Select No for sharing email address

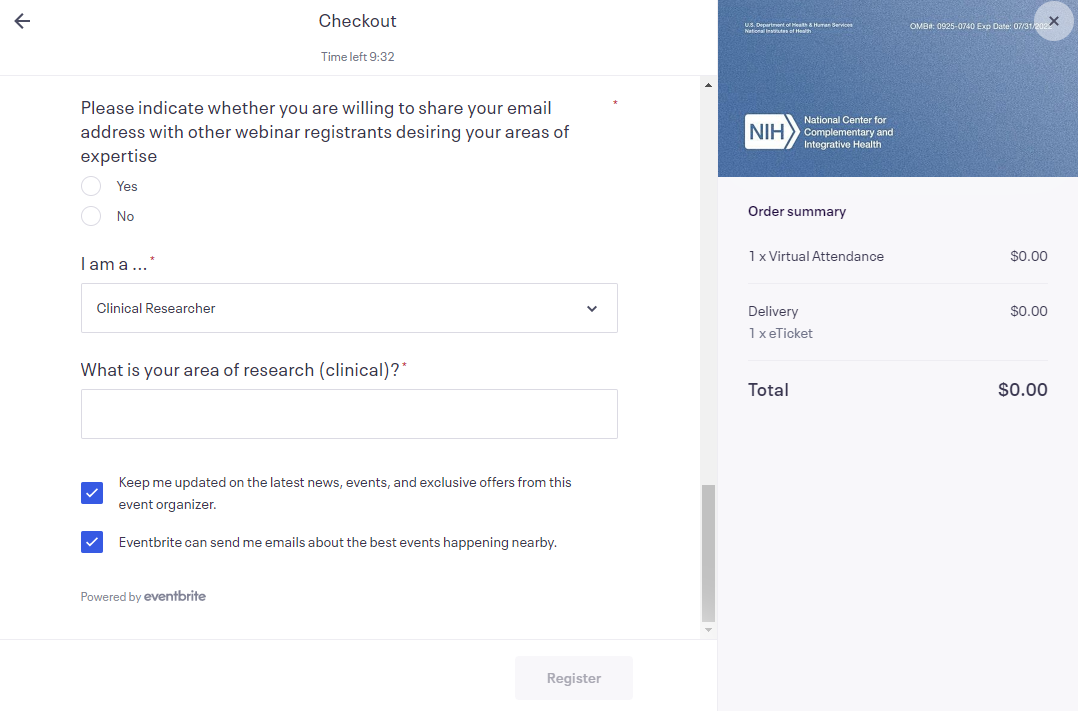(91, 216)
